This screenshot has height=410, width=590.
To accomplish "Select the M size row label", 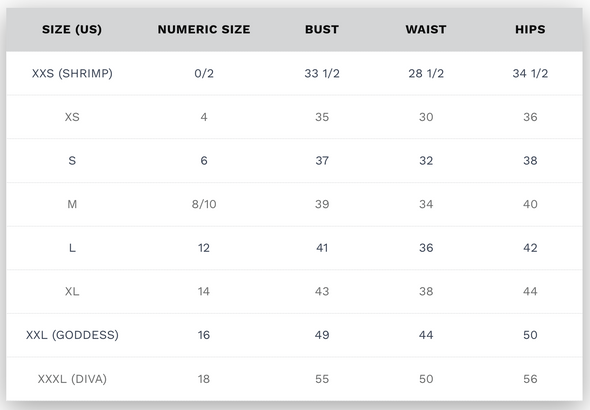I will click(72, 204).
